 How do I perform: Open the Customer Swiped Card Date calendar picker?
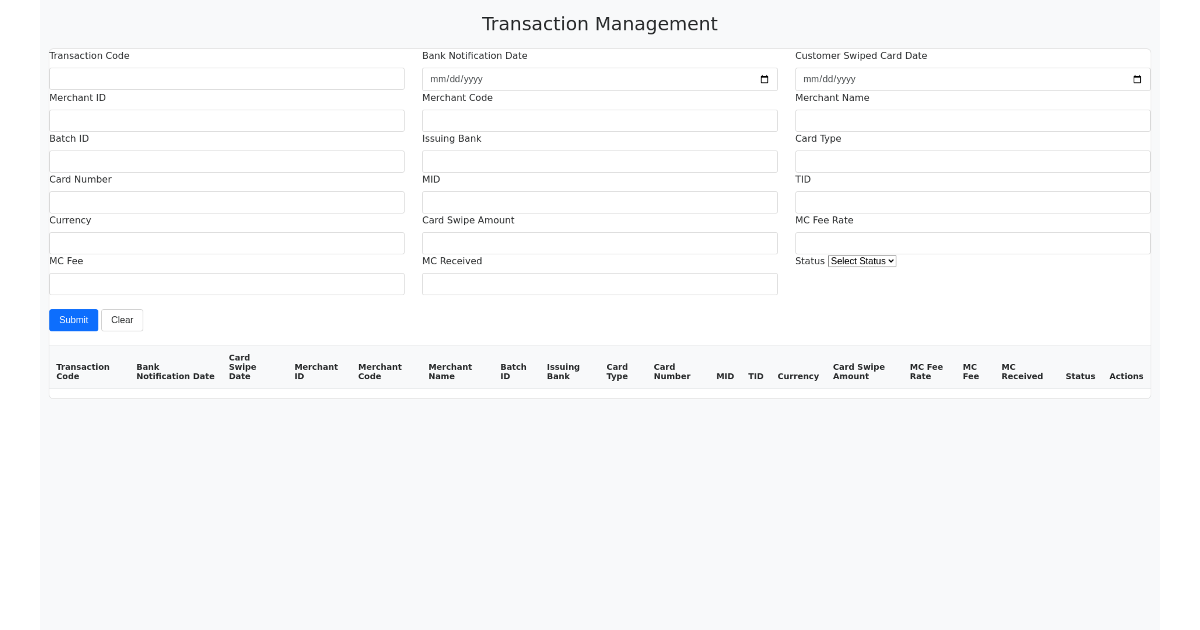click(x=1136, y=78)
